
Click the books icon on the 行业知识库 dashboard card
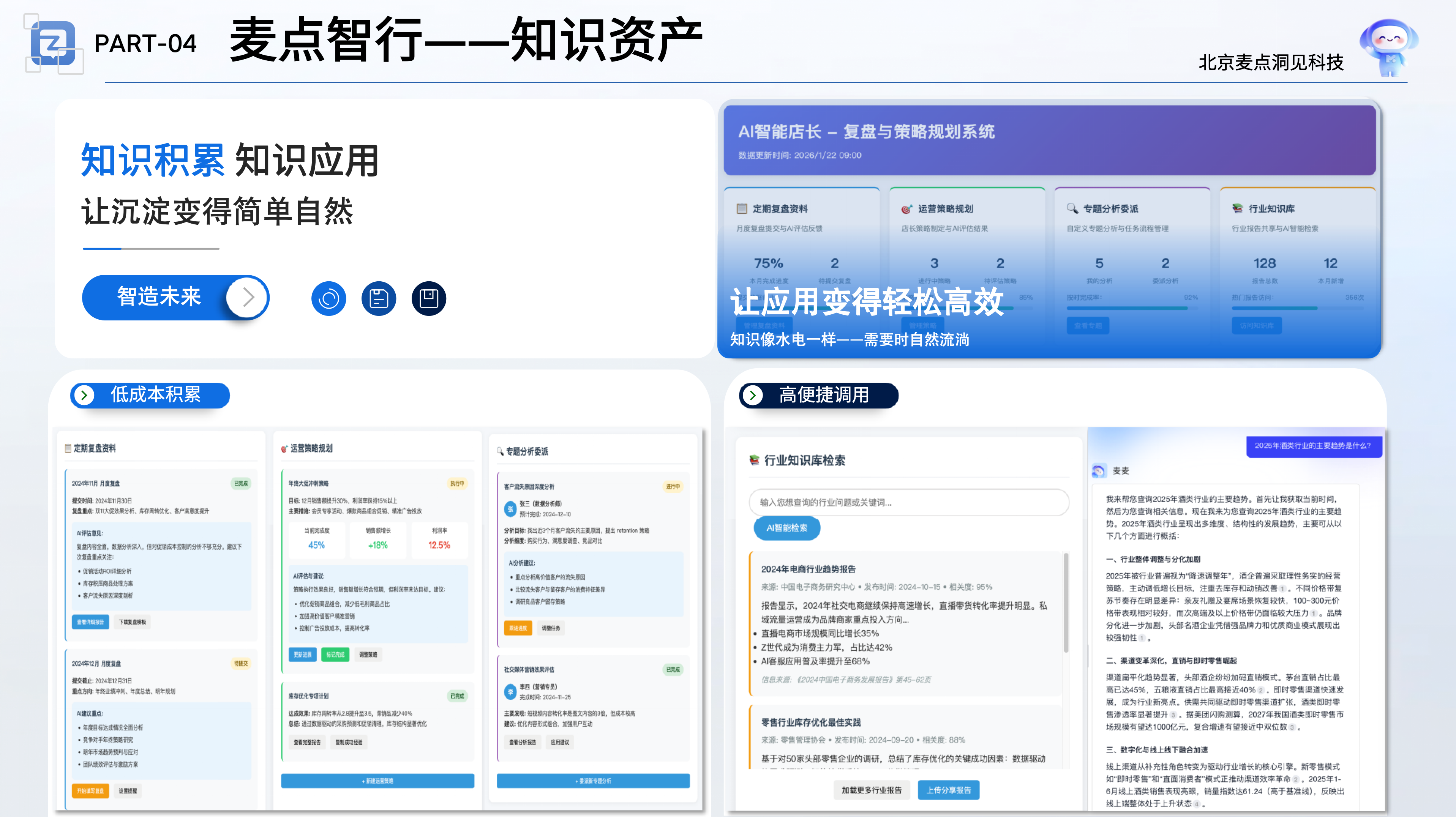pyautogui.click(x=1238, y=208)
